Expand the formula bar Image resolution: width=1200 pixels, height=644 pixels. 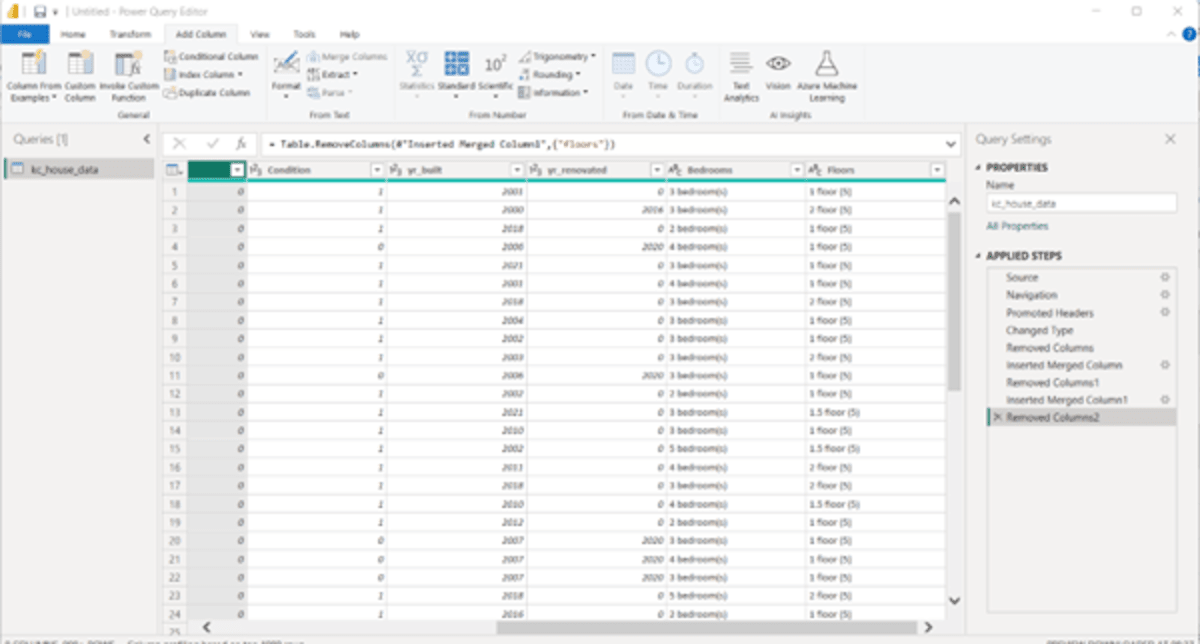(951, 144)
